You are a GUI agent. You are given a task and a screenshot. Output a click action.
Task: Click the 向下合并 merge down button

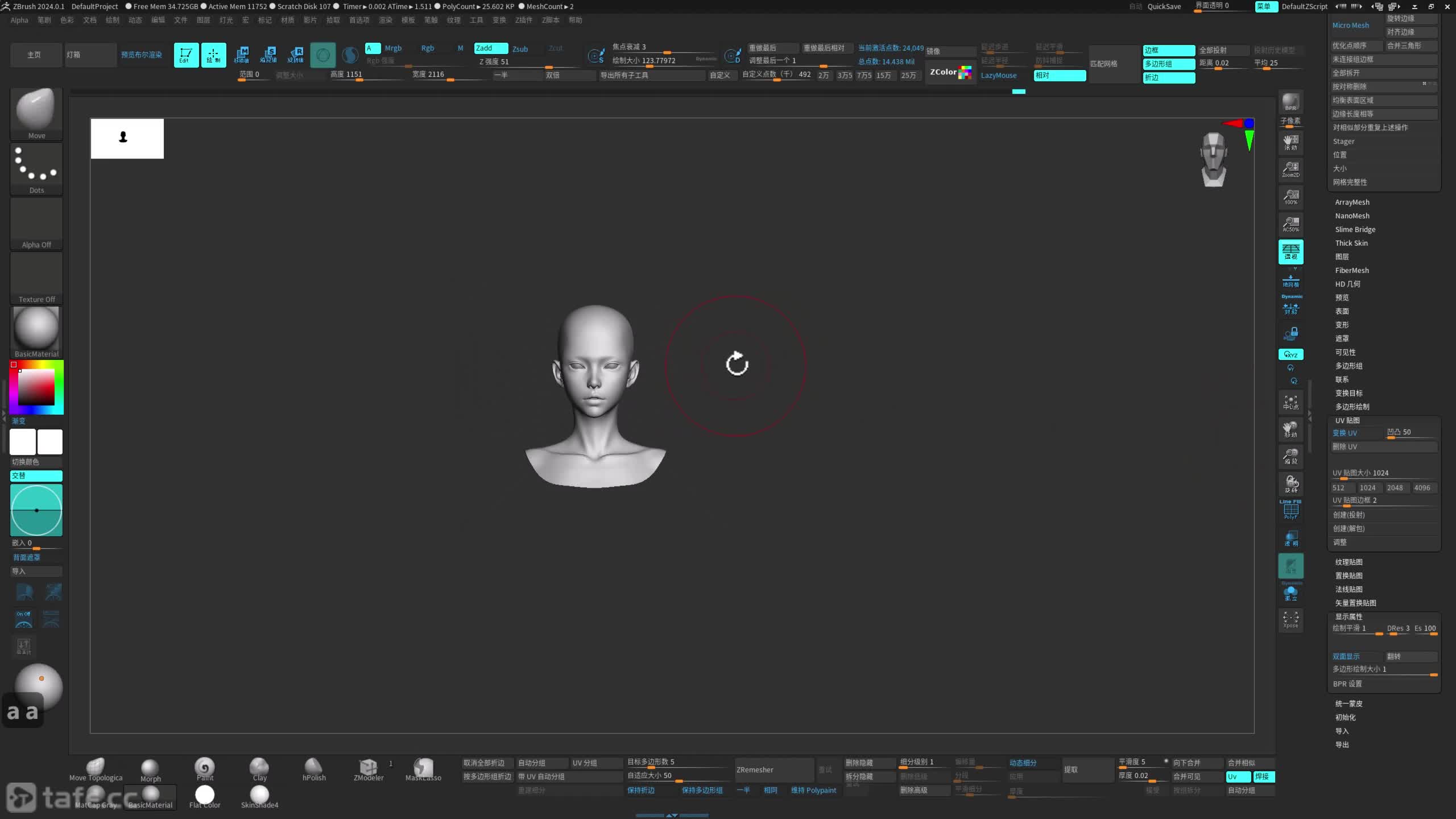pyautogui.click(x=1197, y=763)
